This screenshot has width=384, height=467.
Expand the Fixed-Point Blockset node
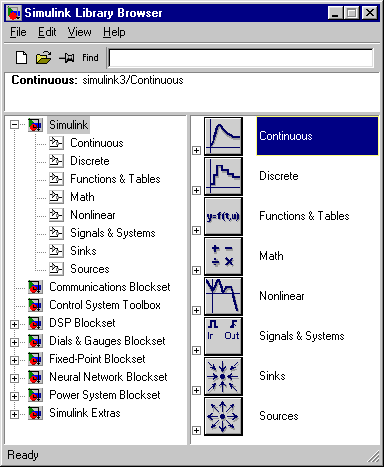pyautogui.click(x=14, y=360)
